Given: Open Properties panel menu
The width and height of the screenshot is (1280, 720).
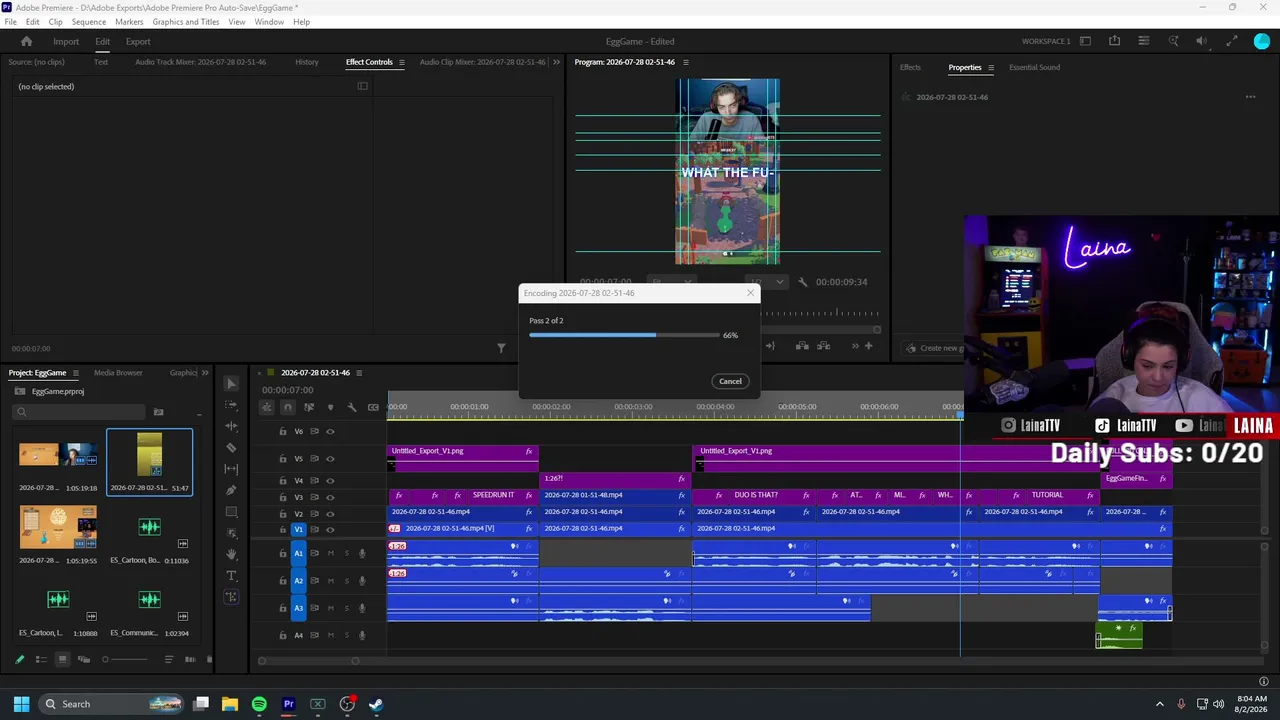Looking at the screenshot, I should (x=991, y=67).
